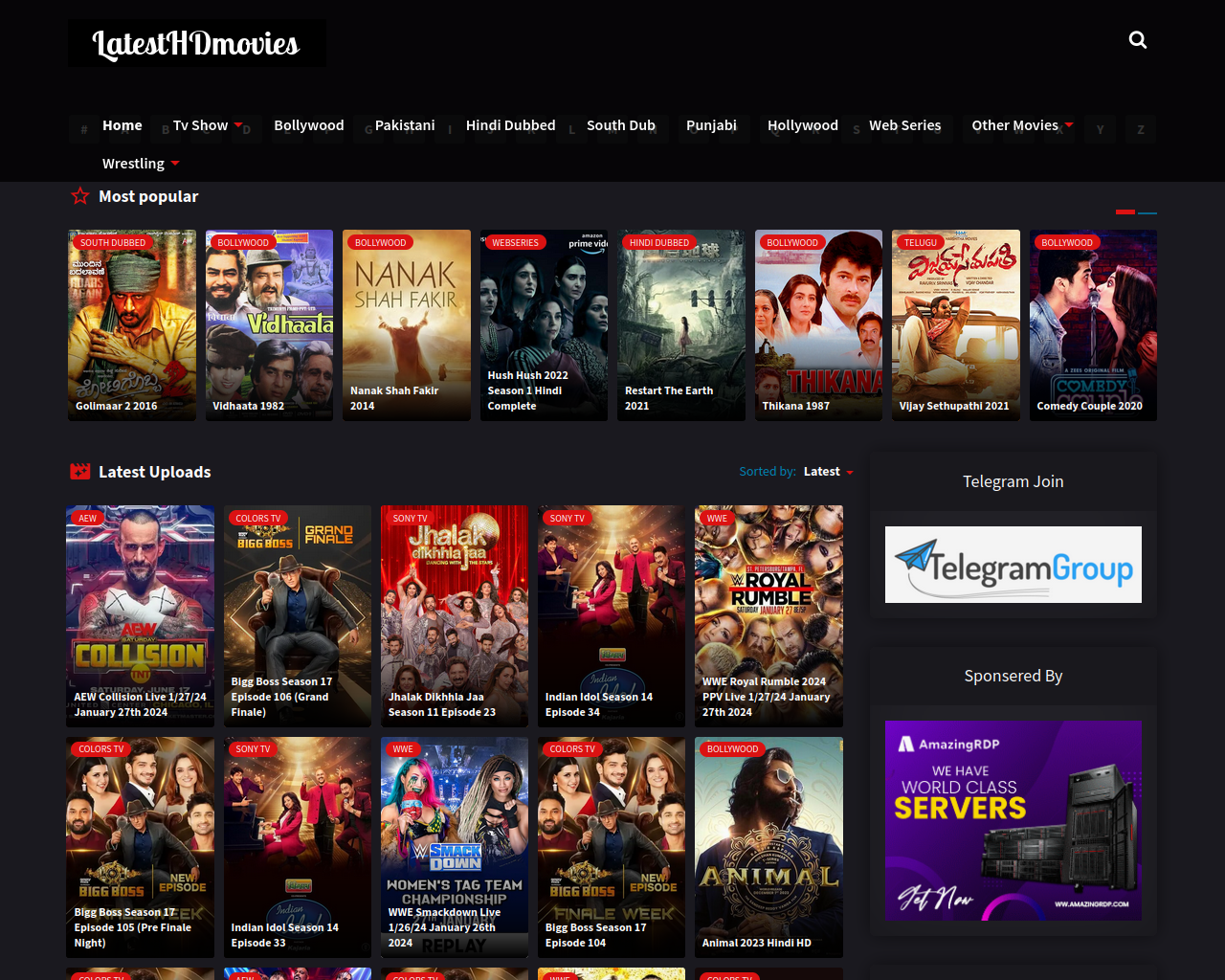The width and height of the screenshot is (1225, 980).
Task: Open the Hindi Dubbed menu item
Action: 511,125
